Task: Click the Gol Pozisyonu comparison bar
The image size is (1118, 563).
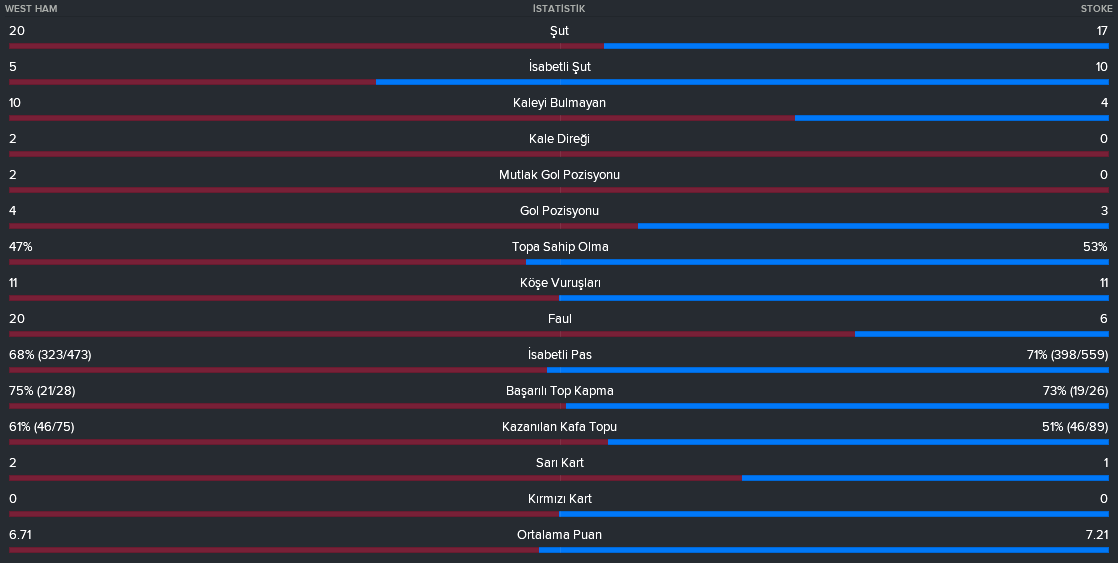Action: pos(559,226)
